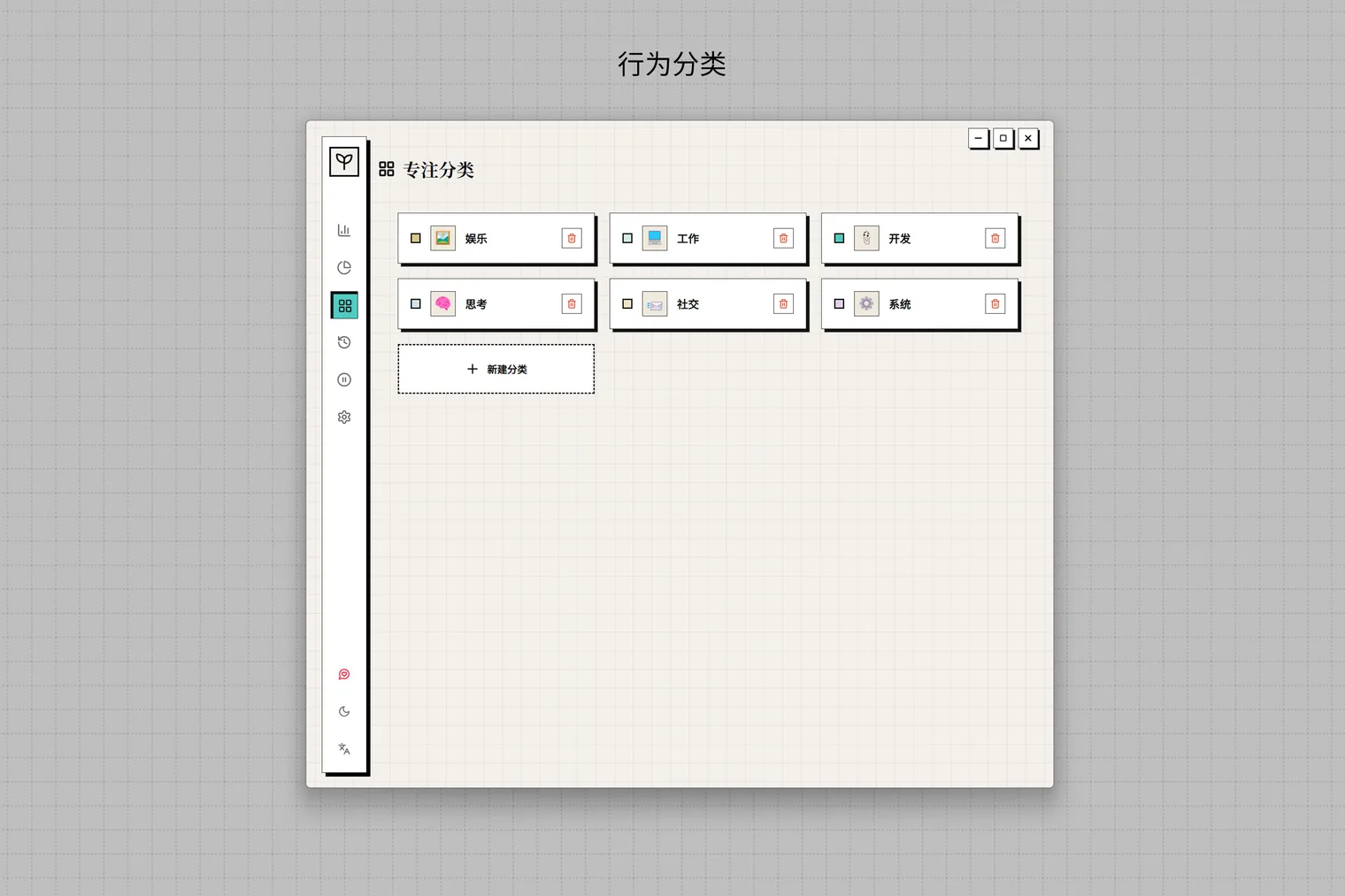The width and height of the screenshot is (1345, 896).
Task: Maximize the application window
Action: [1003, 138]
